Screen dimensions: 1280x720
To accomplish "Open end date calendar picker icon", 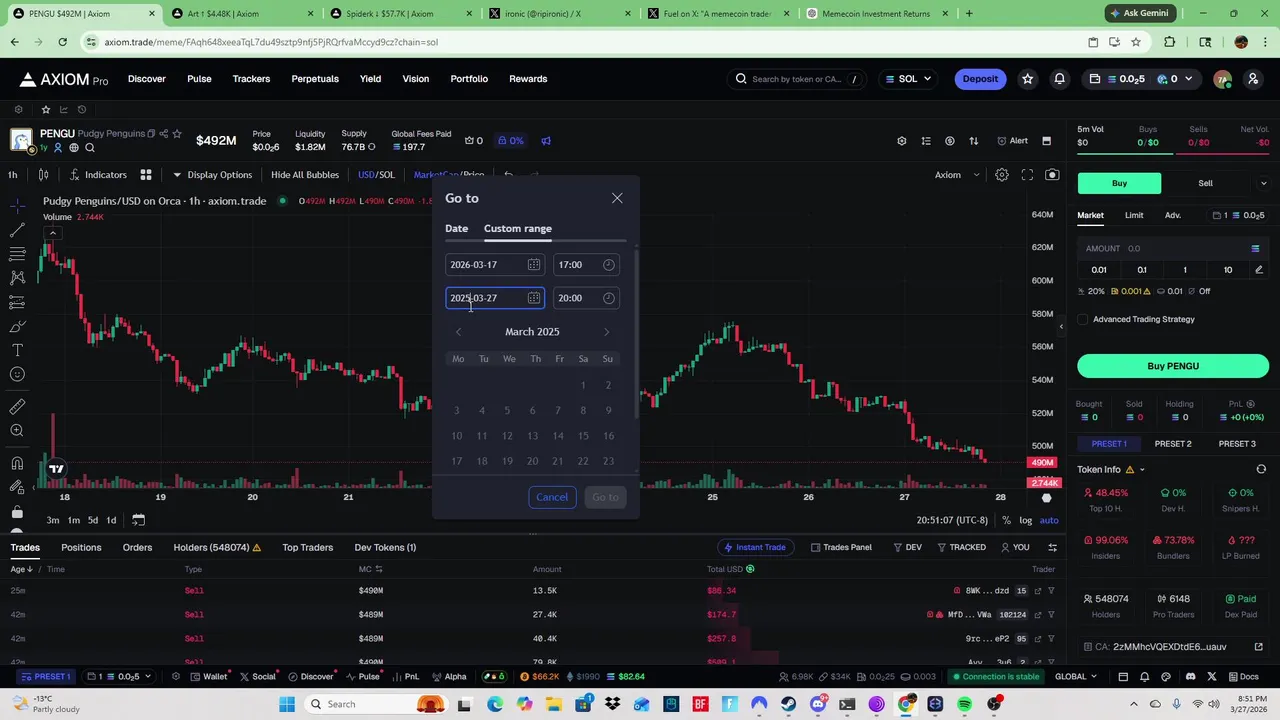I will click(534, 298).
